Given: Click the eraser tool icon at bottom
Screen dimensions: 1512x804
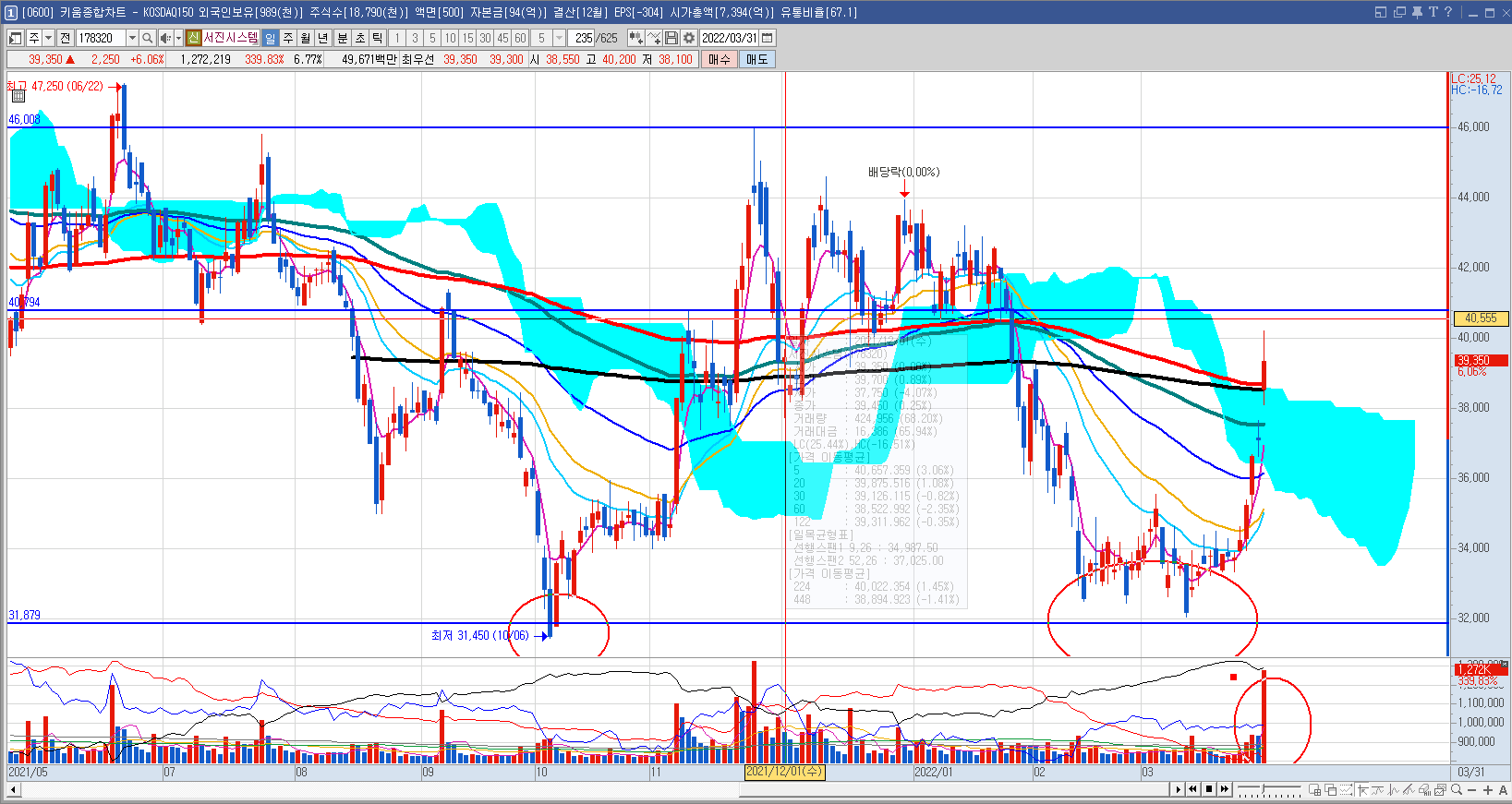Looking at the screenshot, I should tap(1424, 789).
